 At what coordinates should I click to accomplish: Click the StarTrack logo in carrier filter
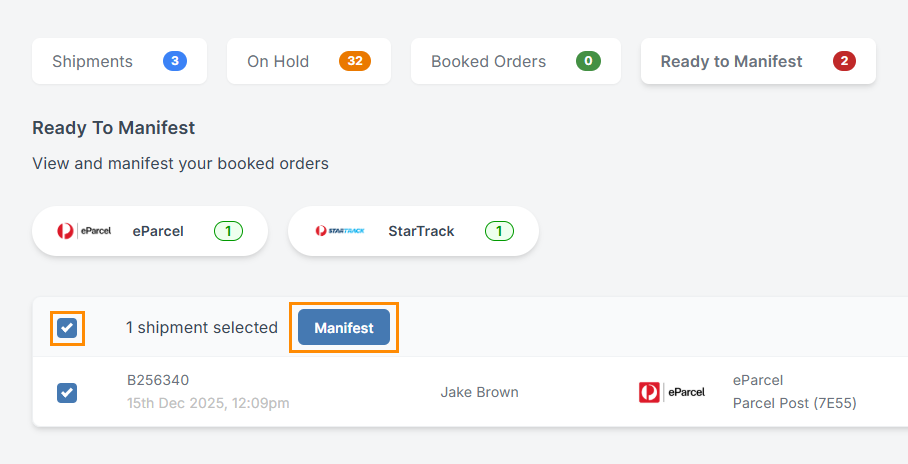pos(339,231)
